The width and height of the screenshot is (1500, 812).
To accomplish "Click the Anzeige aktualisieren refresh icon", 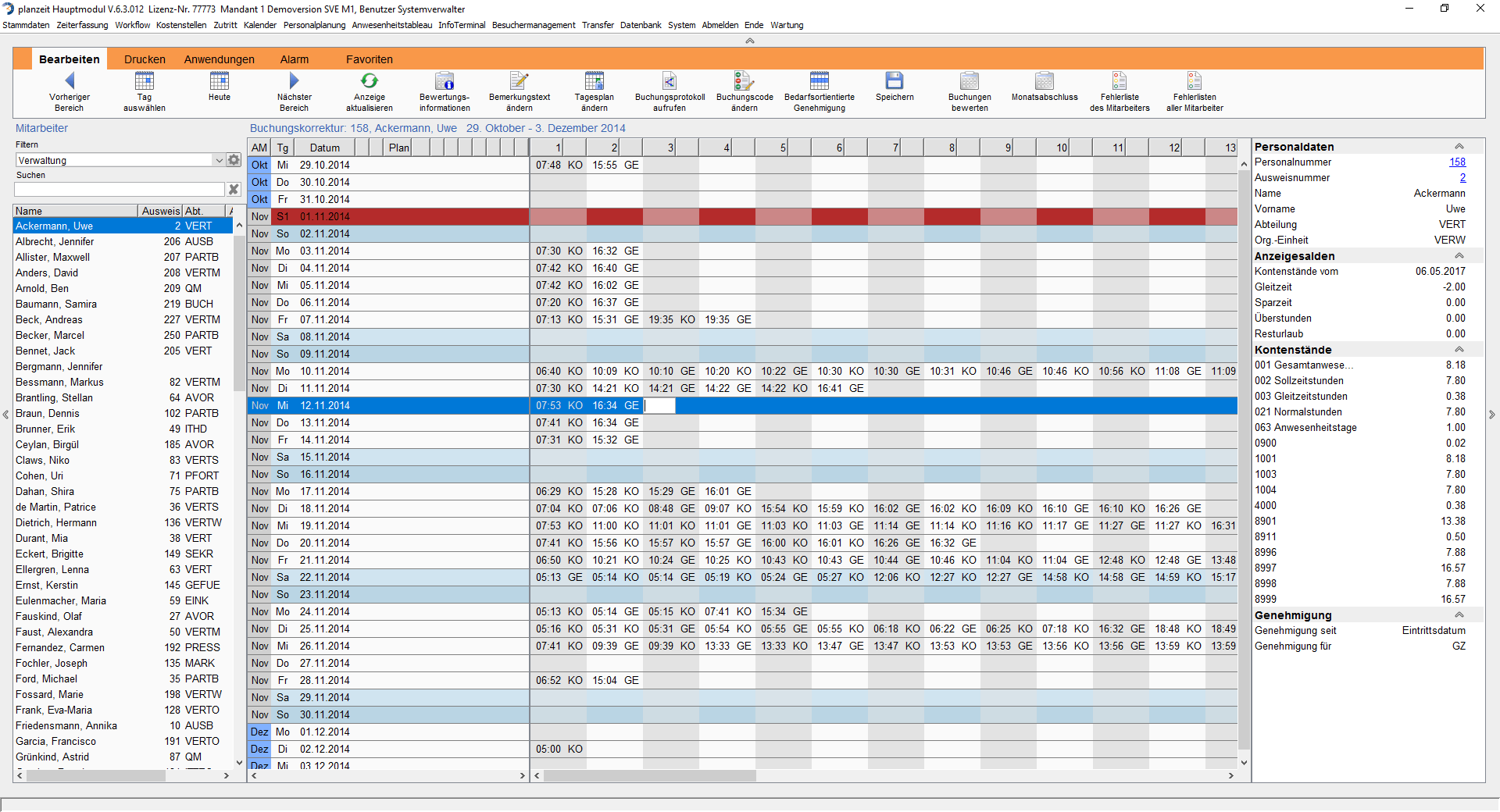I will coord(369,80).
